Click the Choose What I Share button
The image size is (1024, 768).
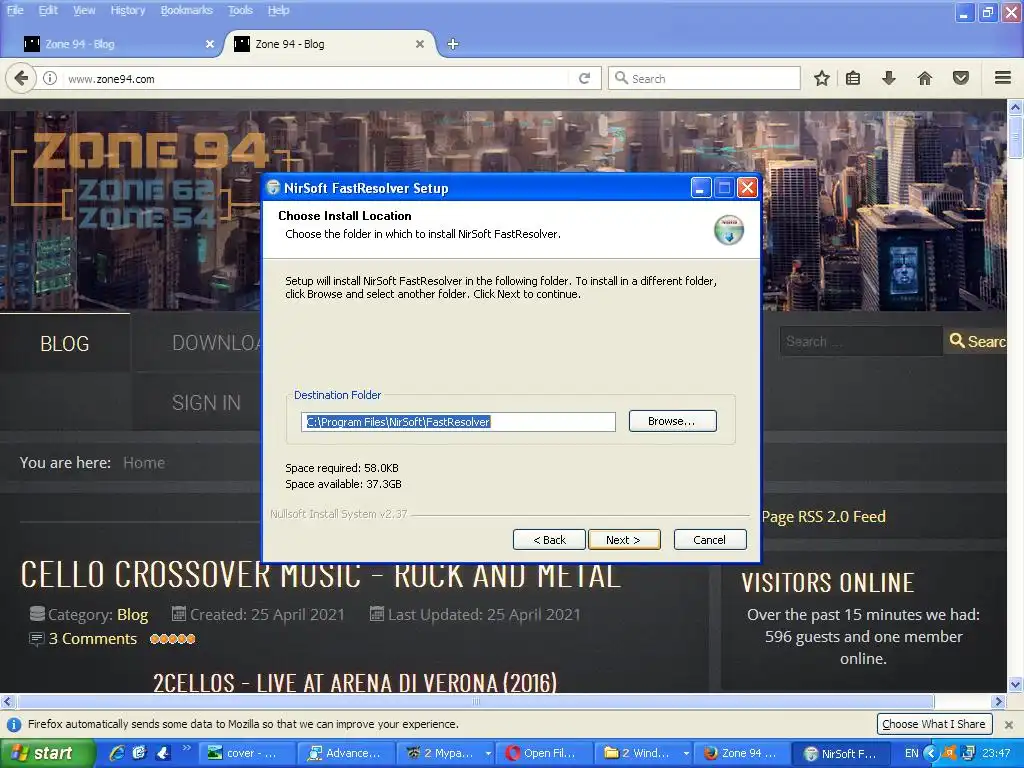click(x=933, y=724)
